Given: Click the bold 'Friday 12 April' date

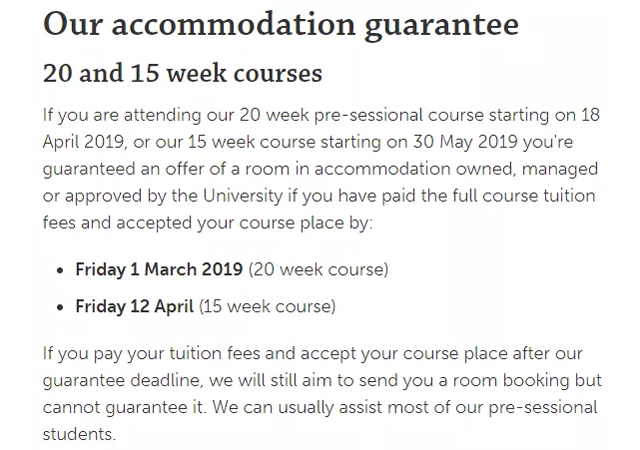Looking at the screenshot, I should [136, 306].
